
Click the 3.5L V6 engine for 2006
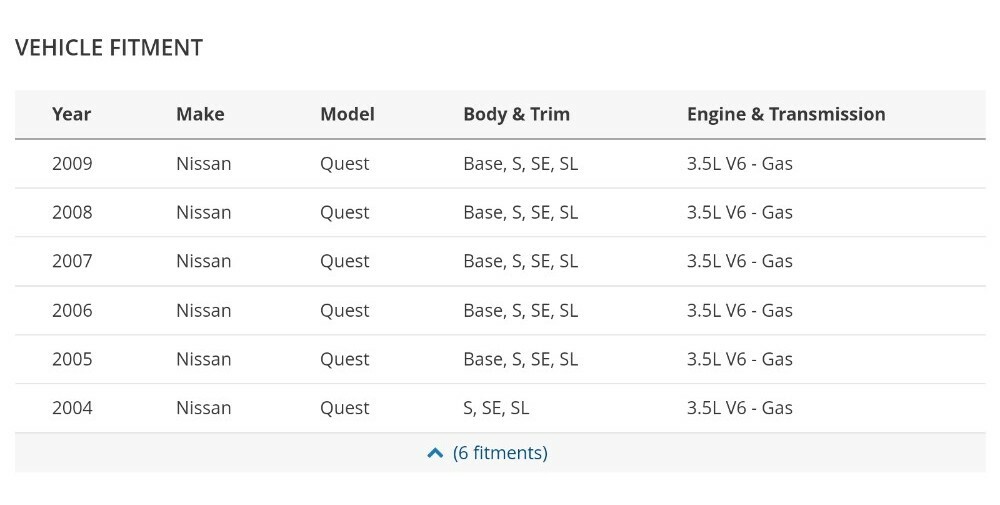coord(739,310)
